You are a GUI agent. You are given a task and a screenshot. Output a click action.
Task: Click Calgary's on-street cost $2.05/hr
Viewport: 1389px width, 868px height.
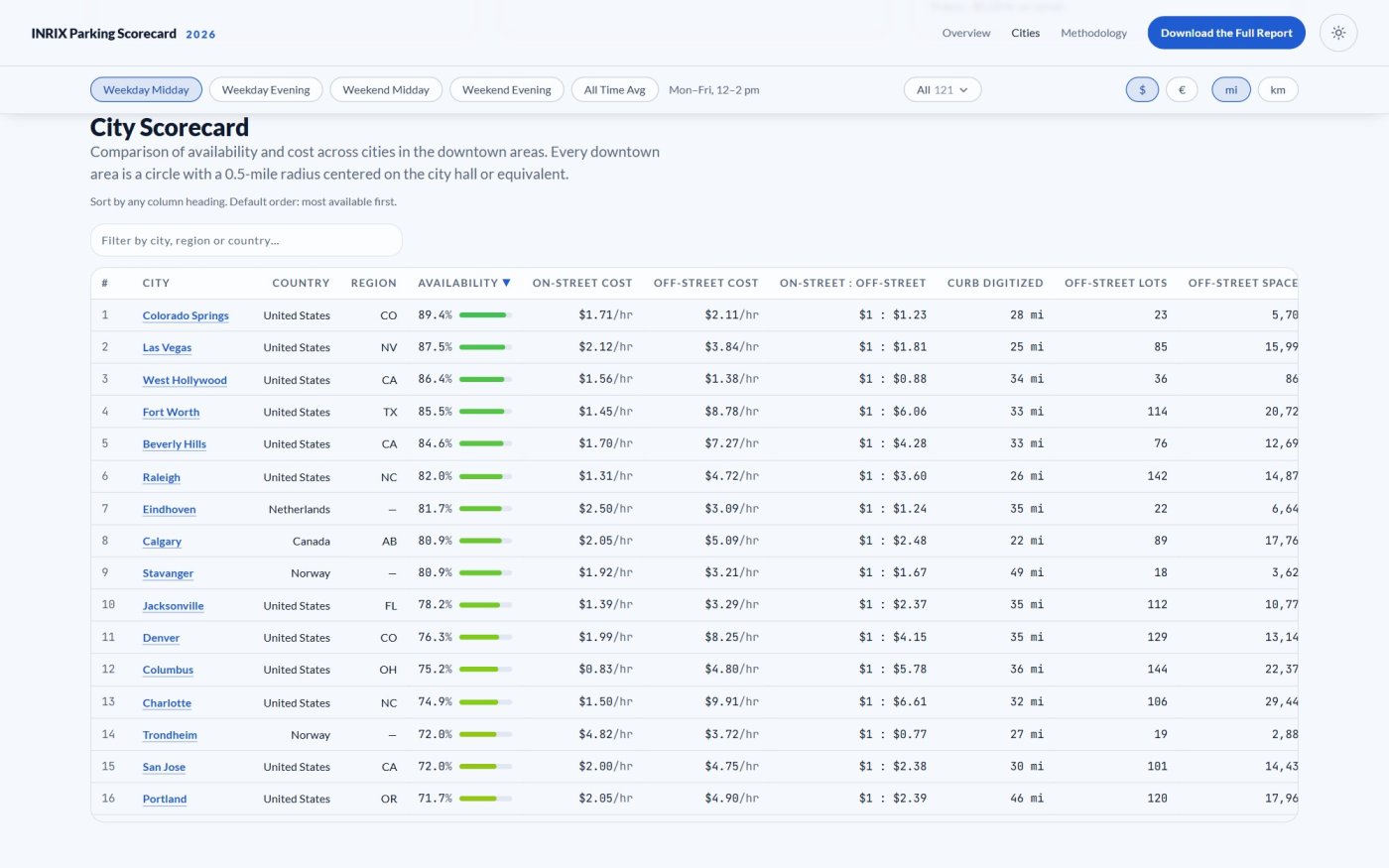[x=605, y=541]
